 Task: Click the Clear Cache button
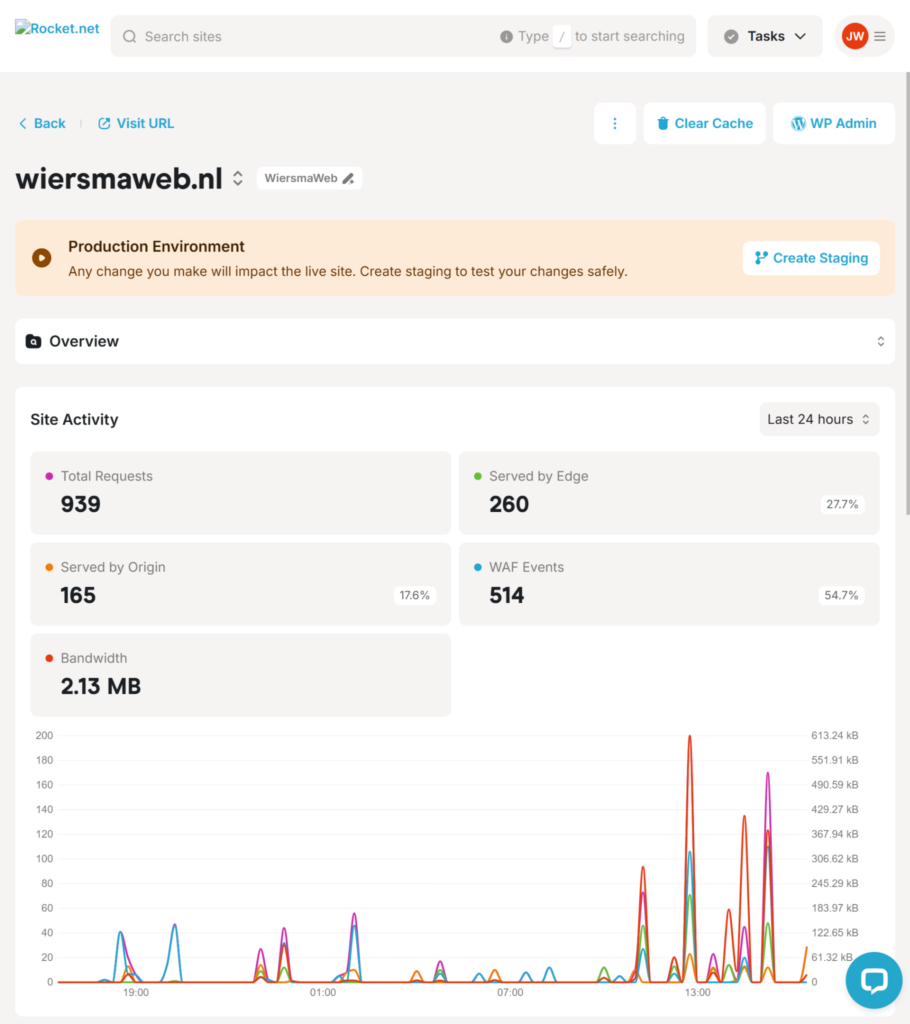pyautogui.click(x=704, y=123)
